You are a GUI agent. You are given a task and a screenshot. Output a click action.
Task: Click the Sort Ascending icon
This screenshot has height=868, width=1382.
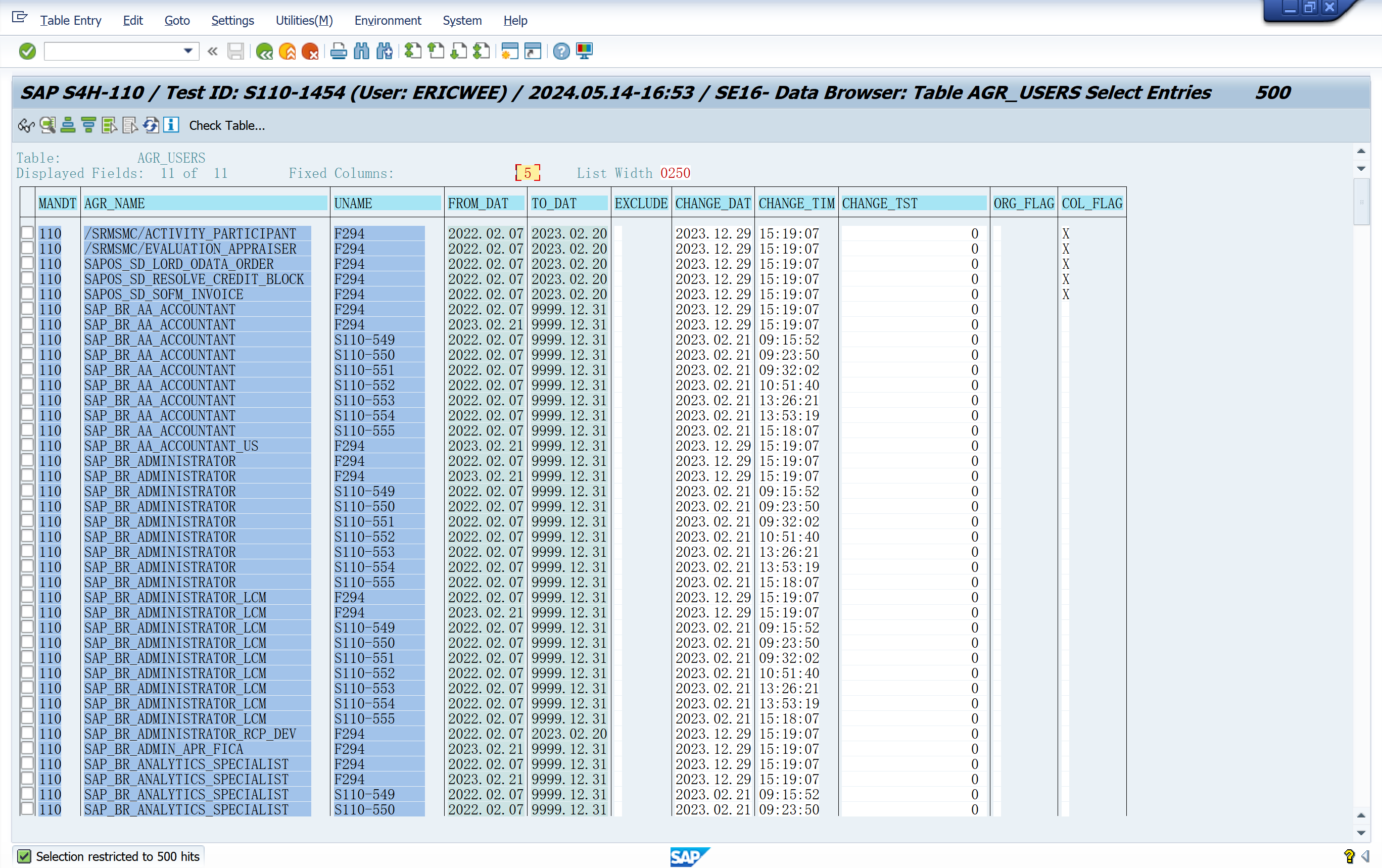coord(68,125)
